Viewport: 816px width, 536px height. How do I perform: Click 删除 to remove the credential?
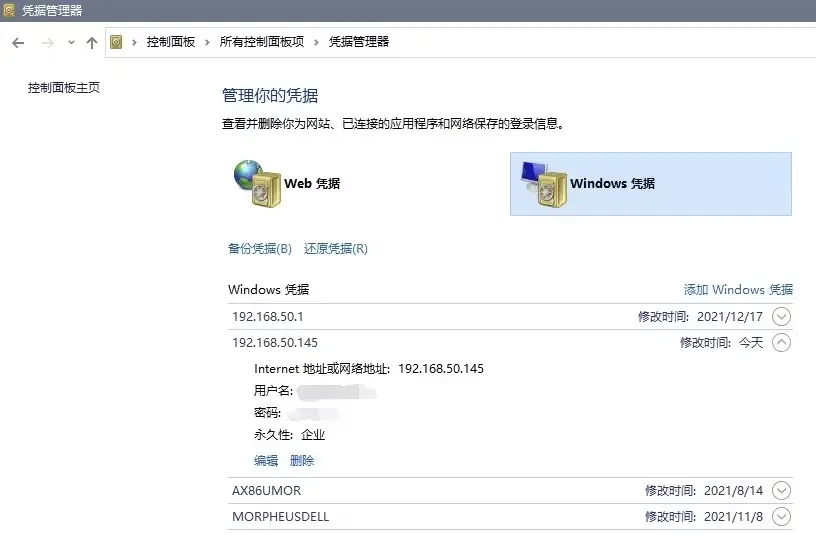click(x=302, y=461)
